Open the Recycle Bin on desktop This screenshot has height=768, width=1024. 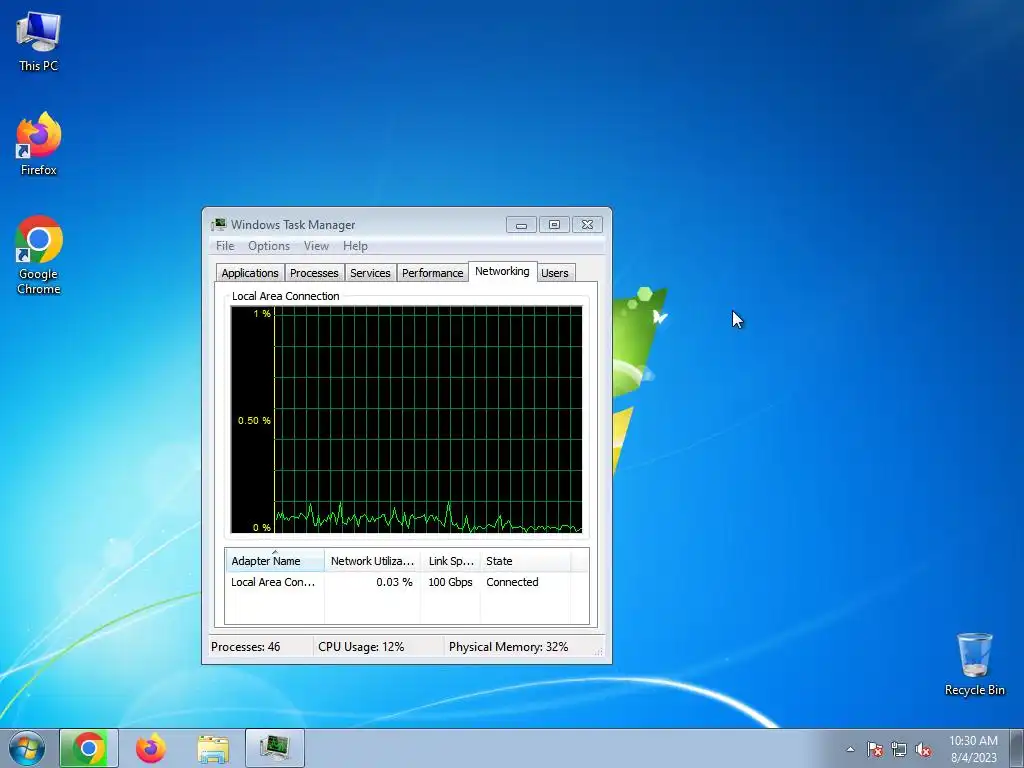[x=974, y=664]
